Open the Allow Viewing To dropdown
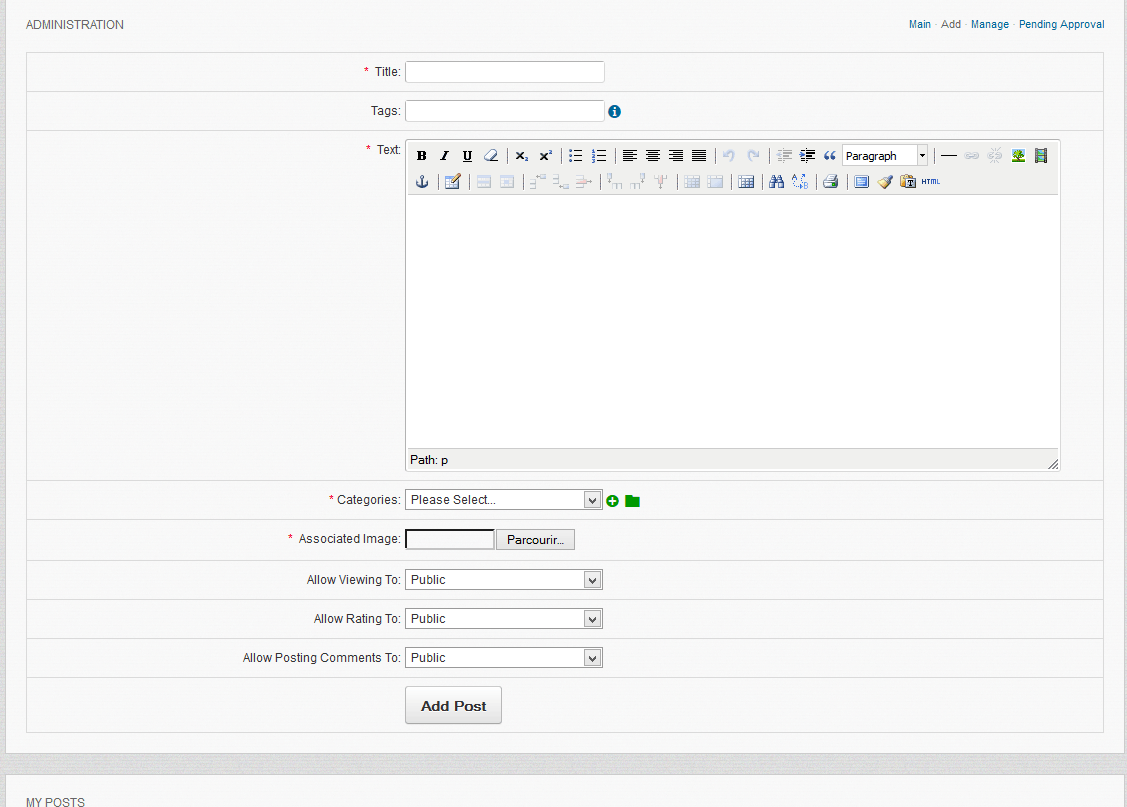 (503, 580)
